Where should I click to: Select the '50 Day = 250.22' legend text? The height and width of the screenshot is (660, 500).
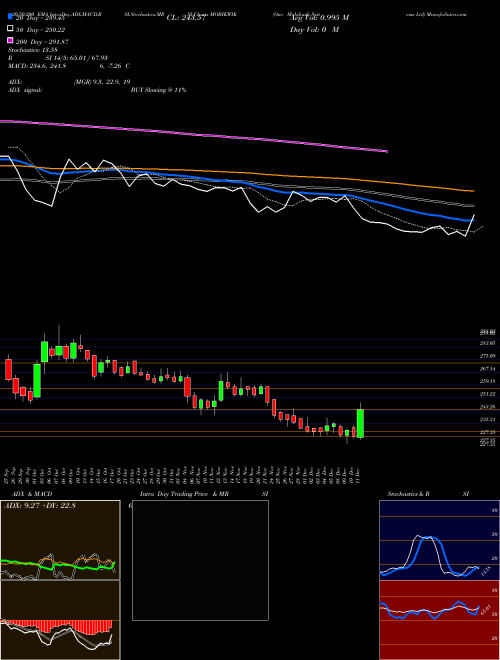click(x=40, y=30)
